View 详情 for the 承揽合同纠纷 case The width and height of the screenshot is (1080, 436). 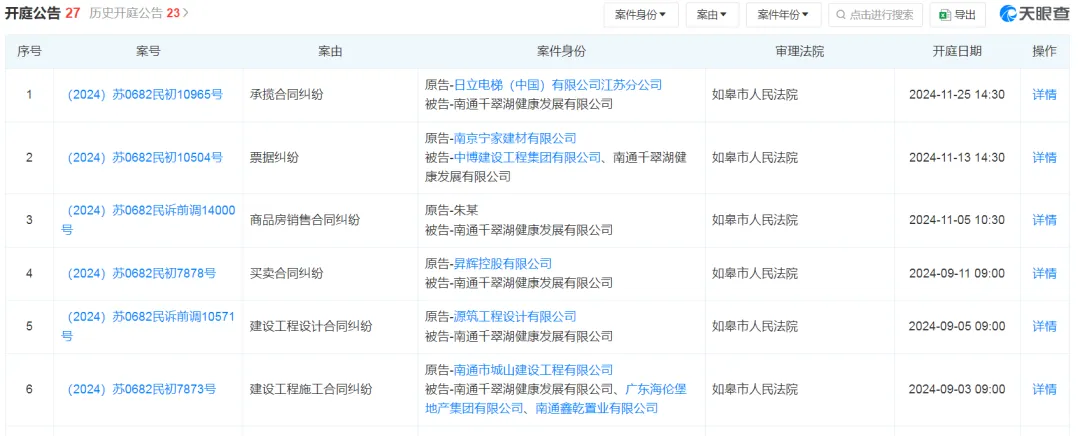point(1044,95)
